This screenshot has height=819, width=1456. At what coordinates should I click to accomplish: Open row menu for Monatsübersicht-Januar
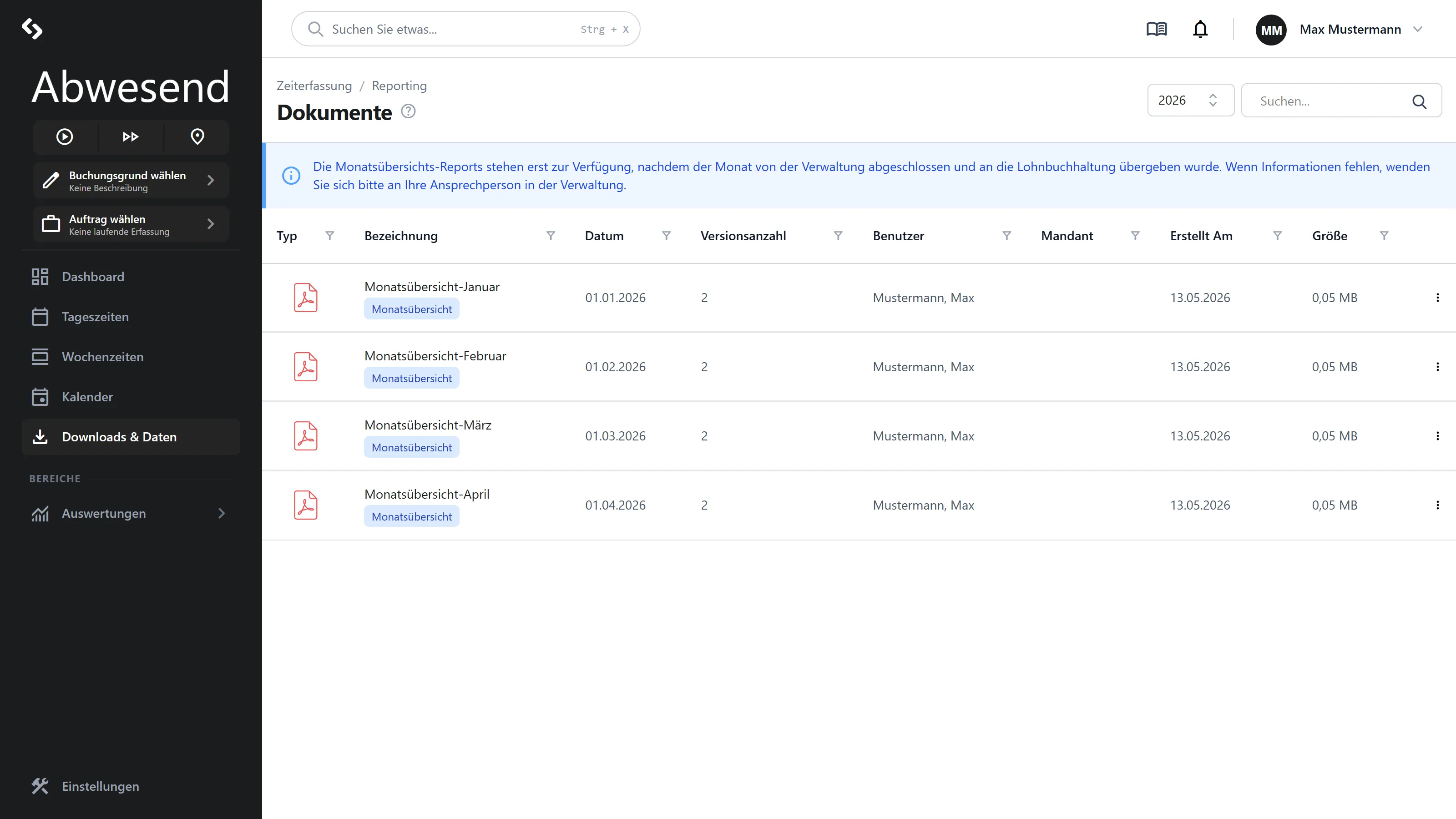pyautogui.click(x=1437, y=298)
